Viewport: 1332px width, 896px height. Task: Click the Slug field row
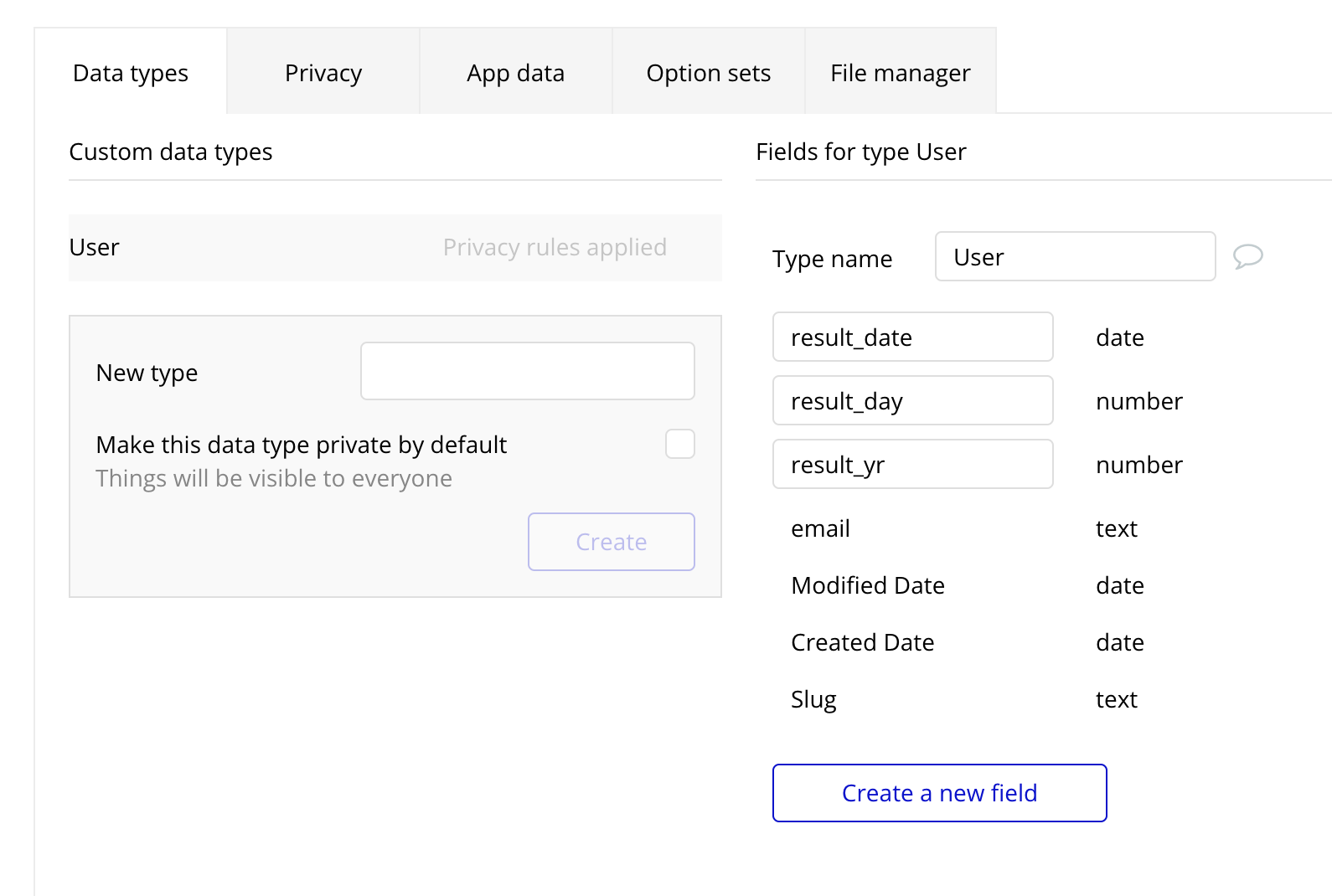[813, 699]
